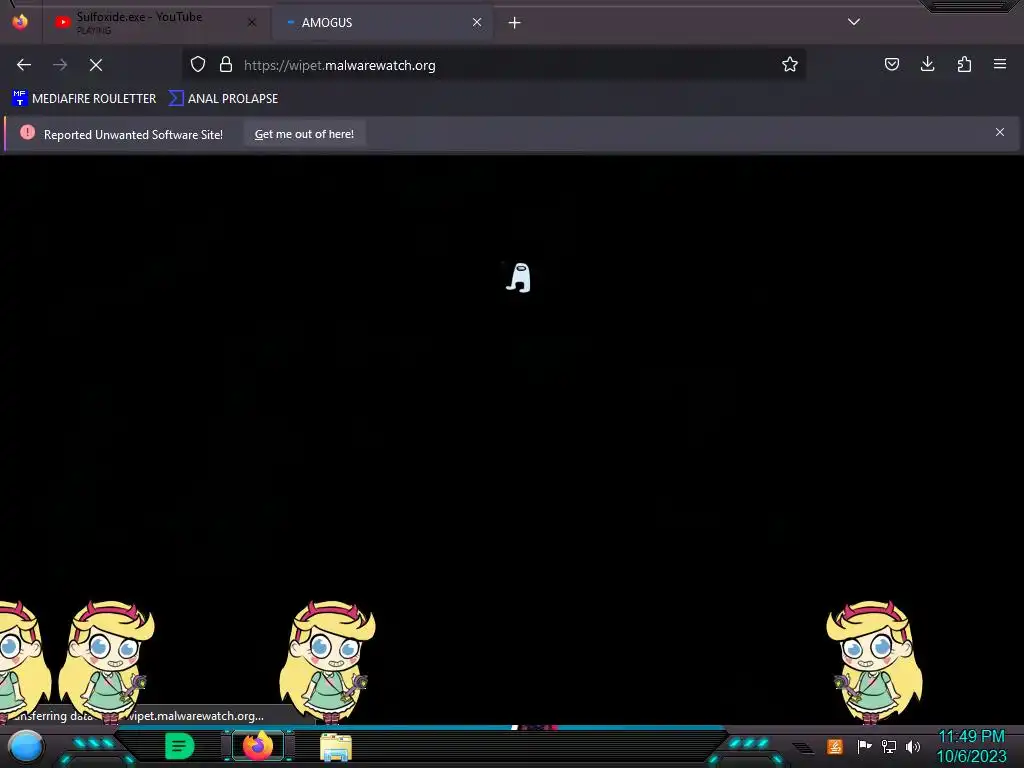The height and width of the screenshot is (768, 1024).
Task: Save page to Pocket
Action: coord(891,64)
